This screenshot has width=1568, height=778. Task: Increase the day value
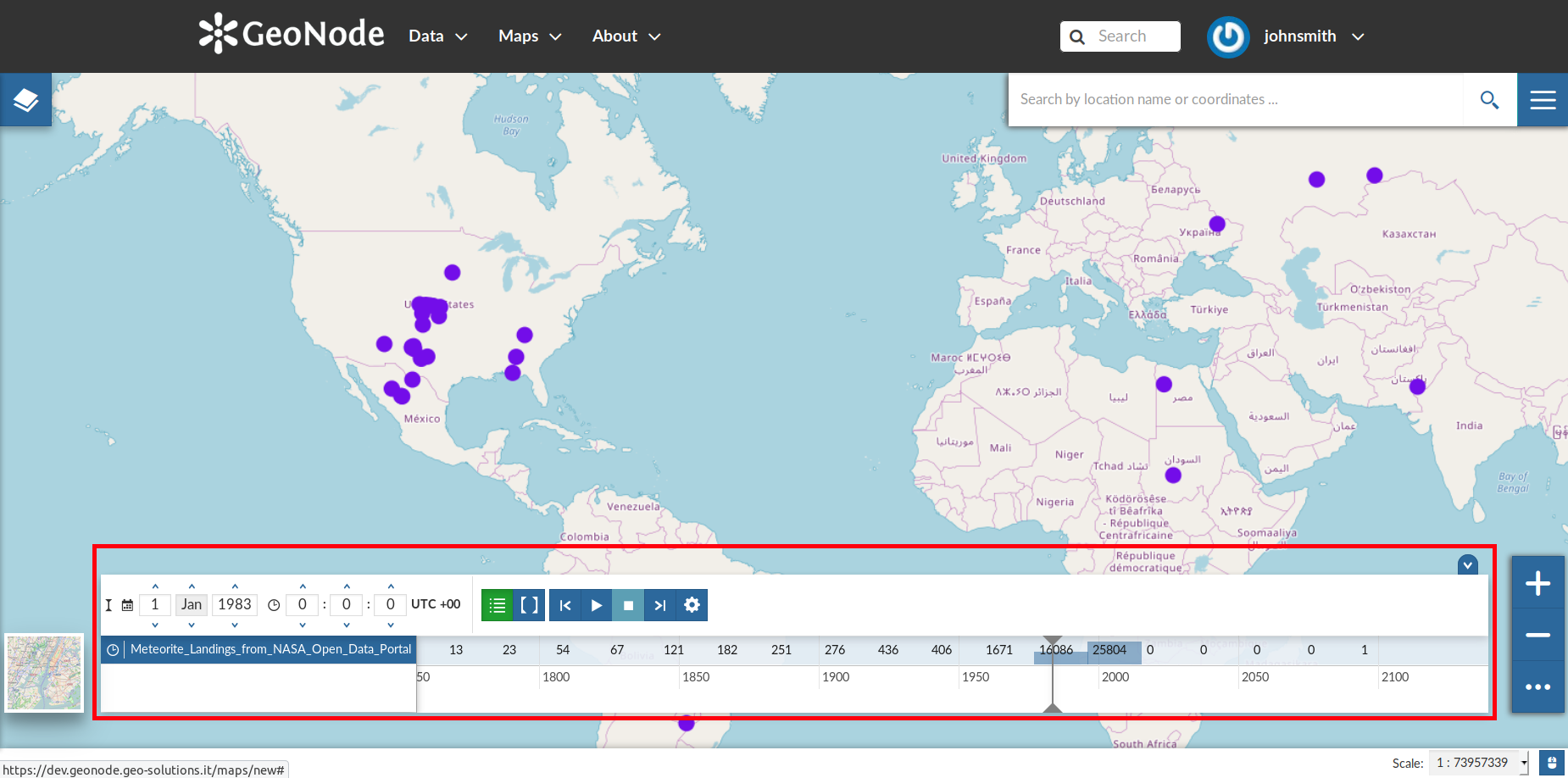pos(155,586)
